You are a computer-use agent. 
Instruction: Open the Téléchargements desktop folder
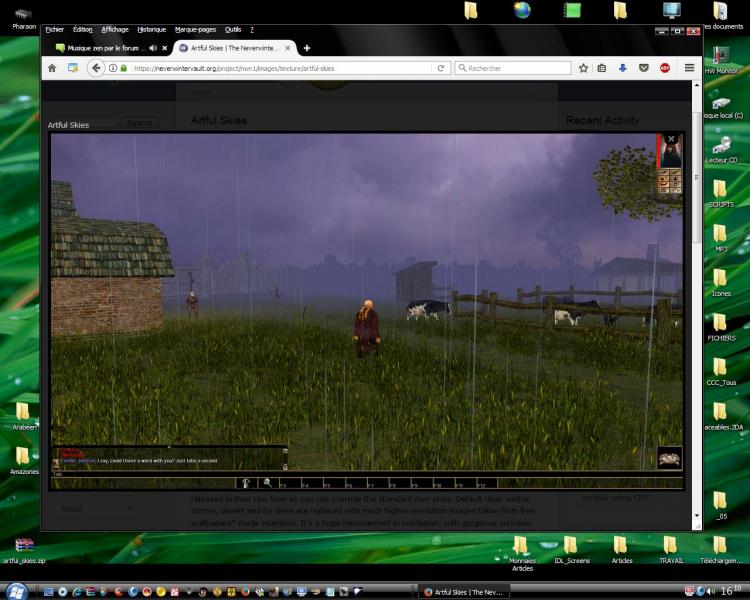point(720,550)
